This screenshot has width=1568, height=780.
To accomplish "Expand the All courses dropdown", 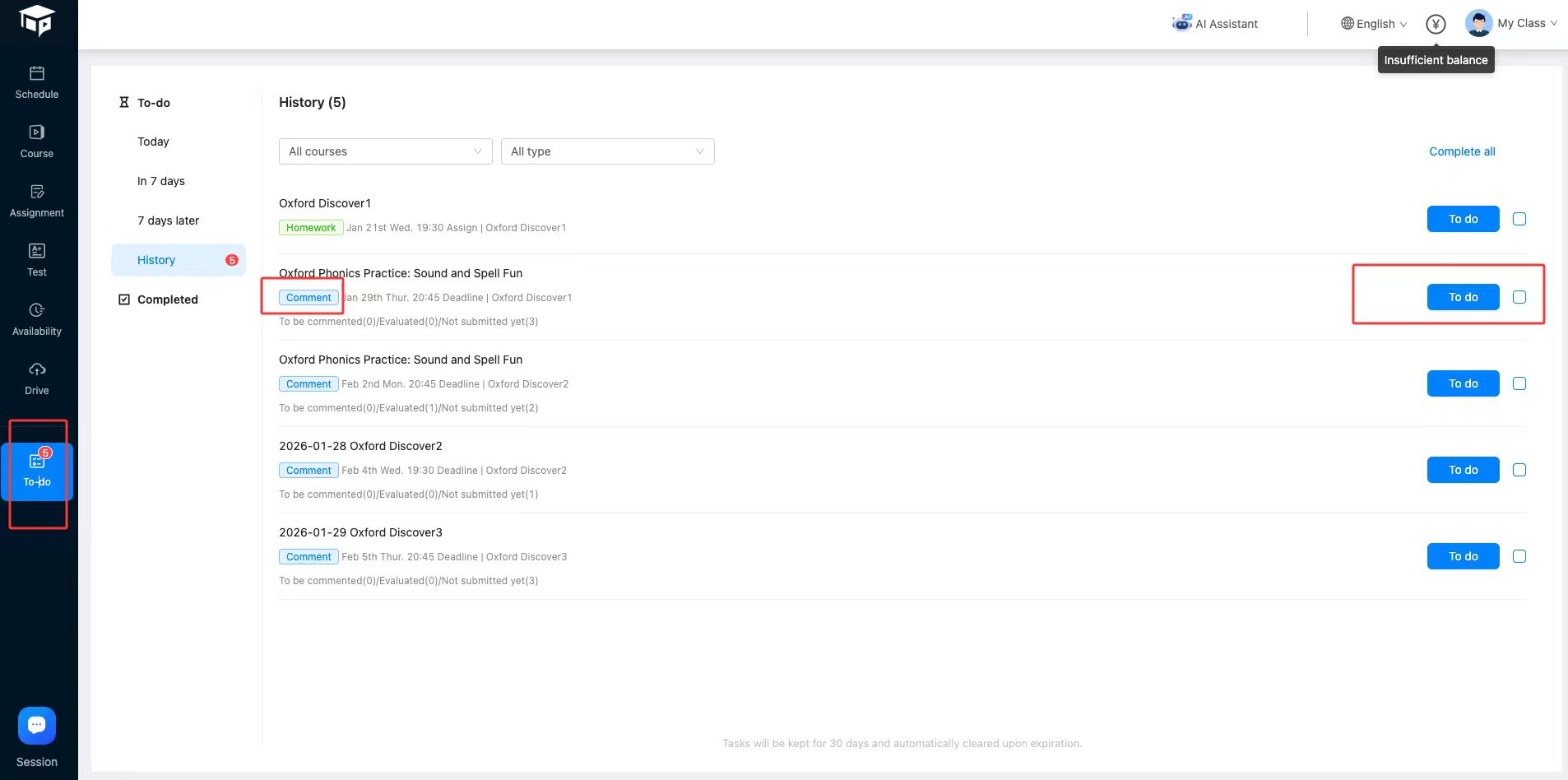I will pyautogui.click(x=385, y=151).
